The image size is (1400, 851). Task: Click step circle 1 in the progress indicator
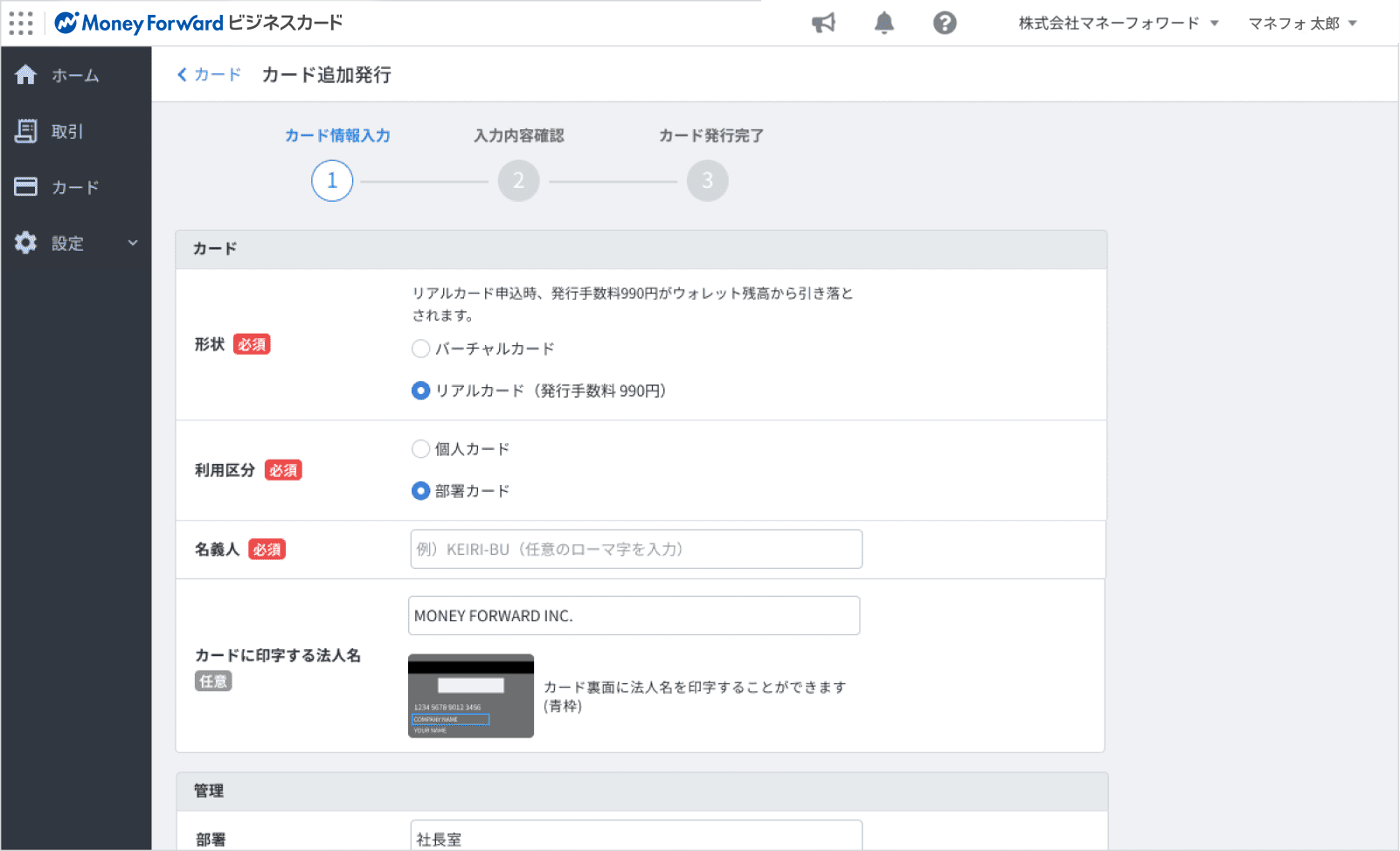tap(331, 181)
